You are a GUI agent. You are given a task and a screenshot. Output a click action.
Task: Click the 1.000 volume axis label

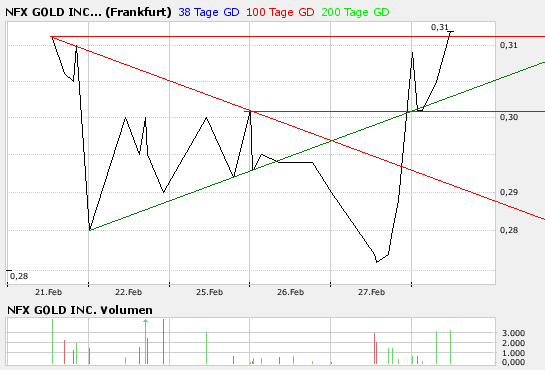513,353
